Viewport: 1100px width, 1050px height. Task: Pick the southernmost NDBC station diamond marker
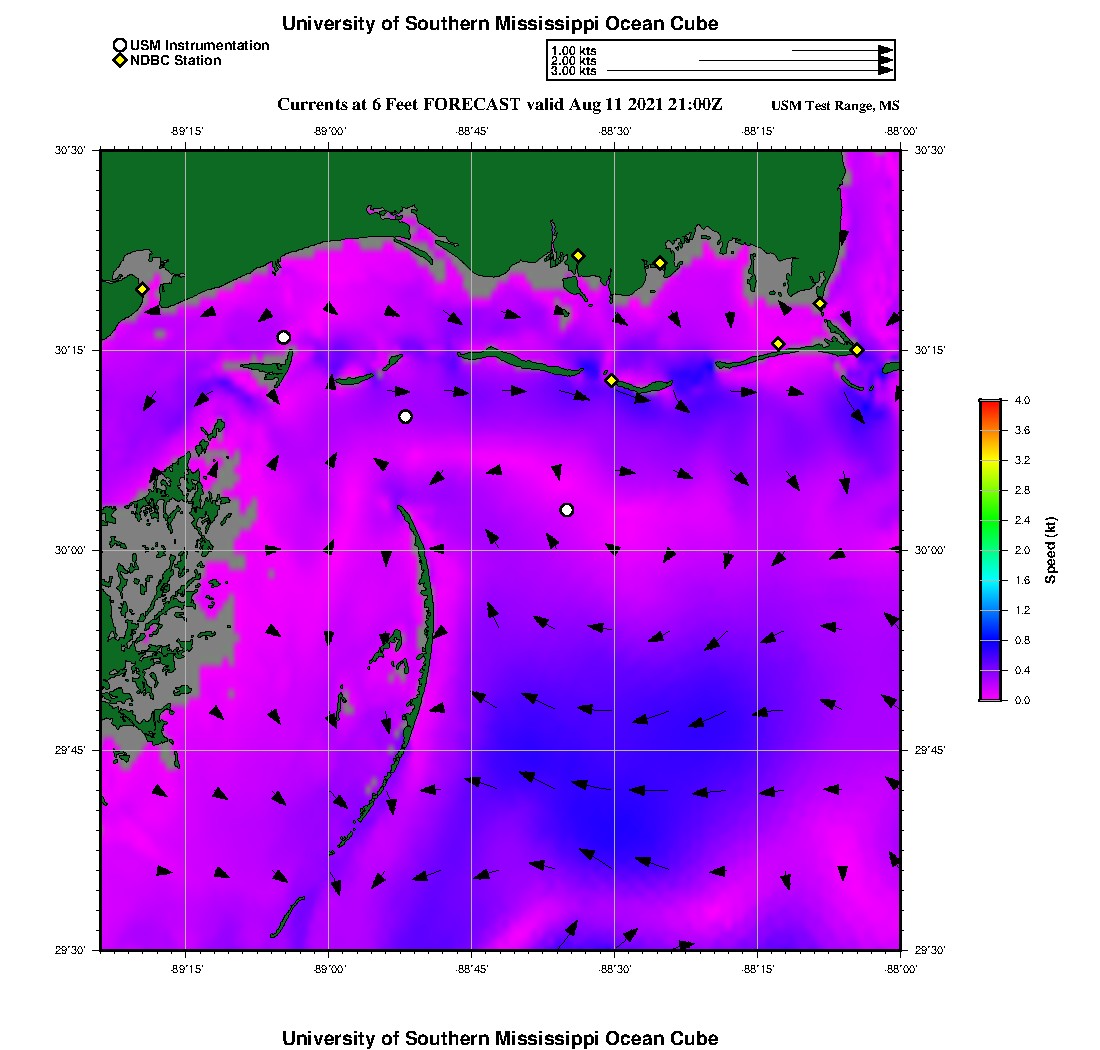pos(611,380)
